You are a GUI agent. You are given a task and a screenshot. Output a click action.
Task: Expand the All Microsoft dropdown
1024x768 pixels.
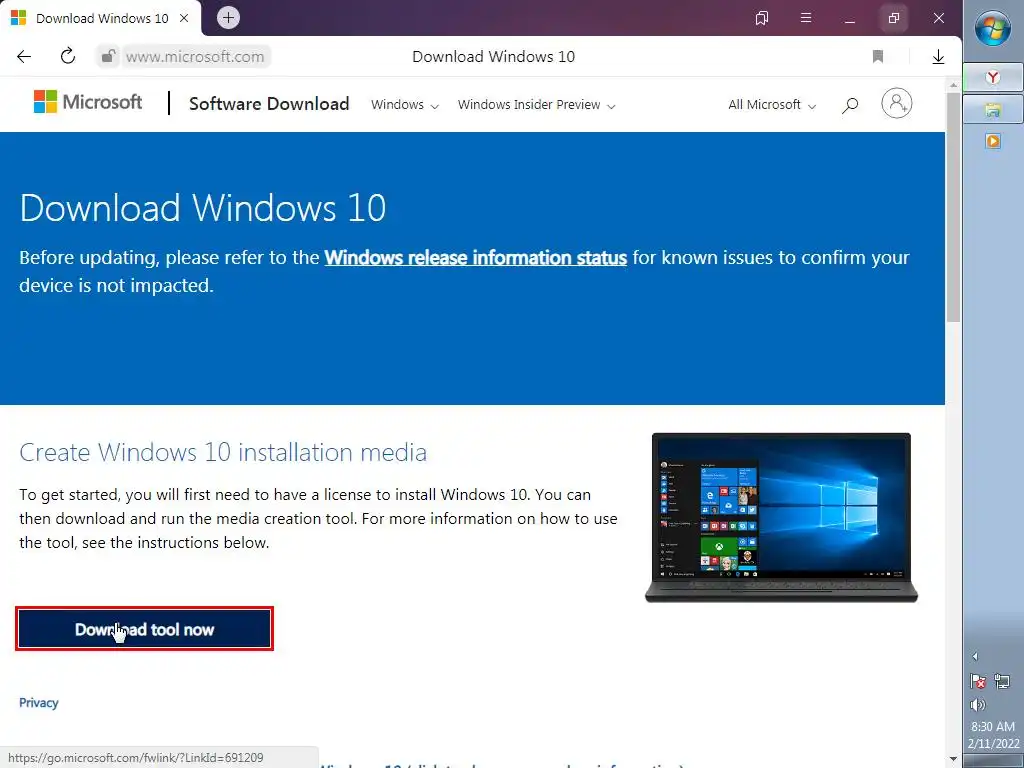772,104
